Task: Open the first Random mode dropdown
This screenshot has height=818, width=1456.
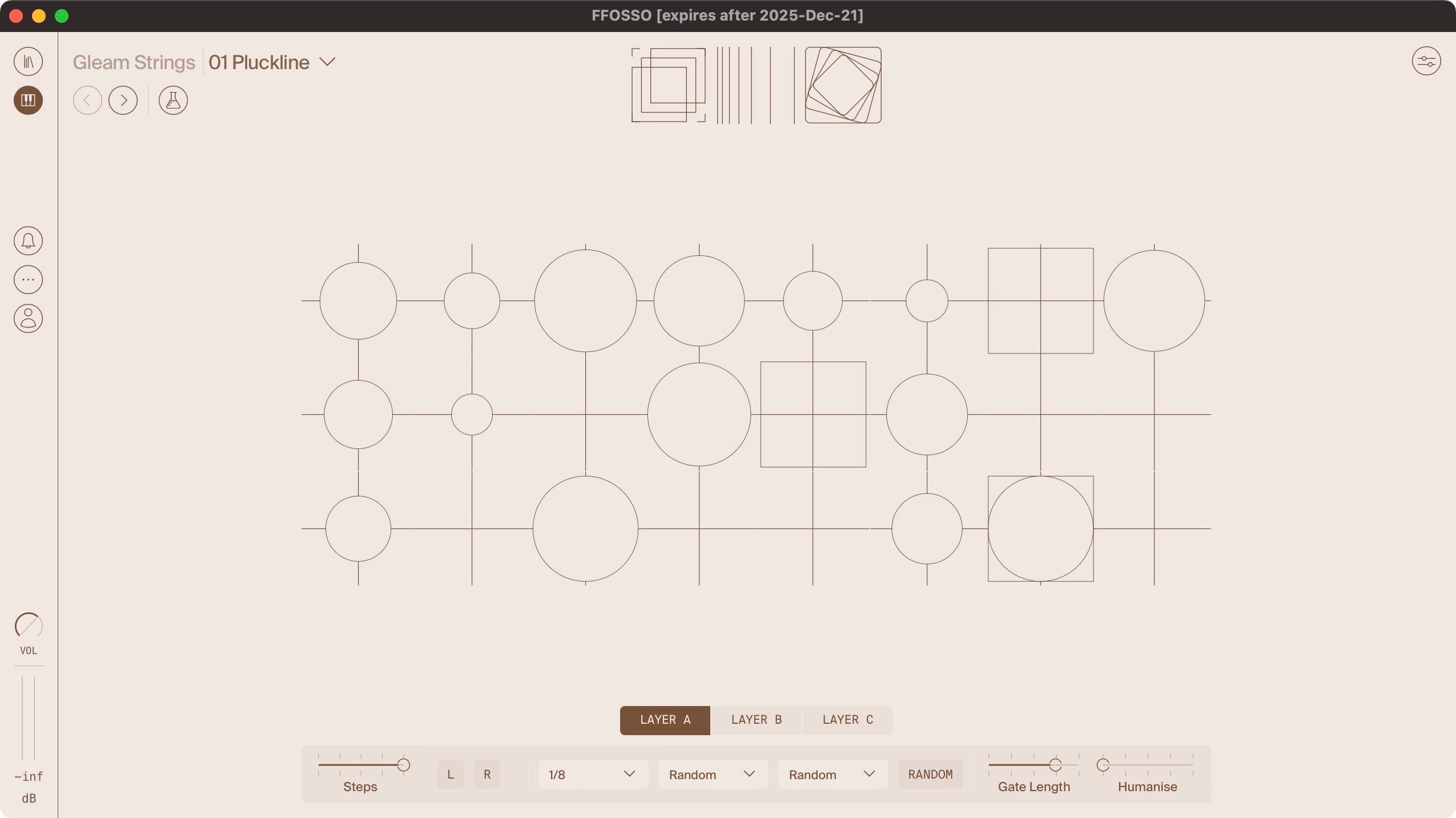Action: [x=712, y=775]
